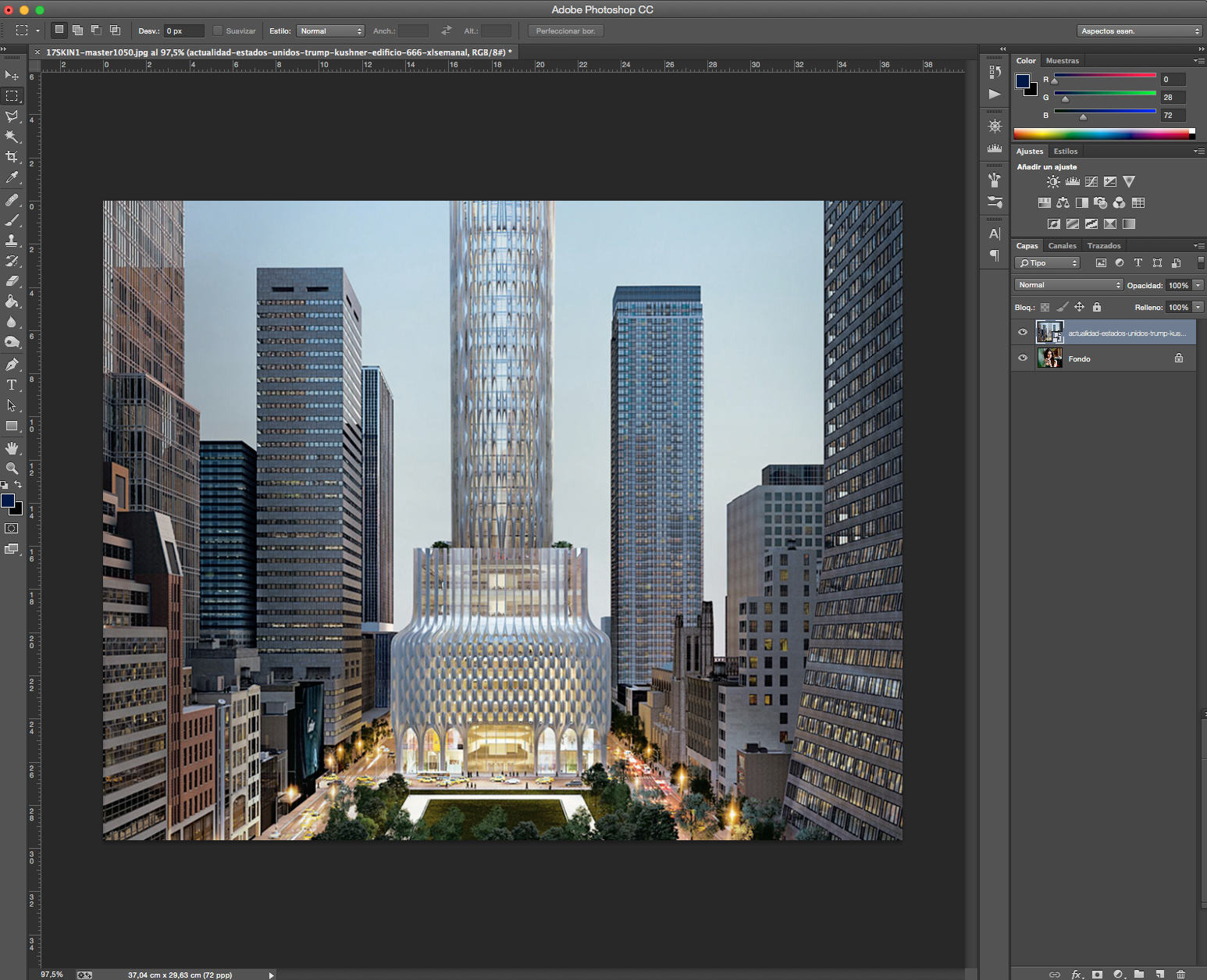Click the subtract from selection button
The width and height of the screenshot is (1207, 980).
click(96, 30)
